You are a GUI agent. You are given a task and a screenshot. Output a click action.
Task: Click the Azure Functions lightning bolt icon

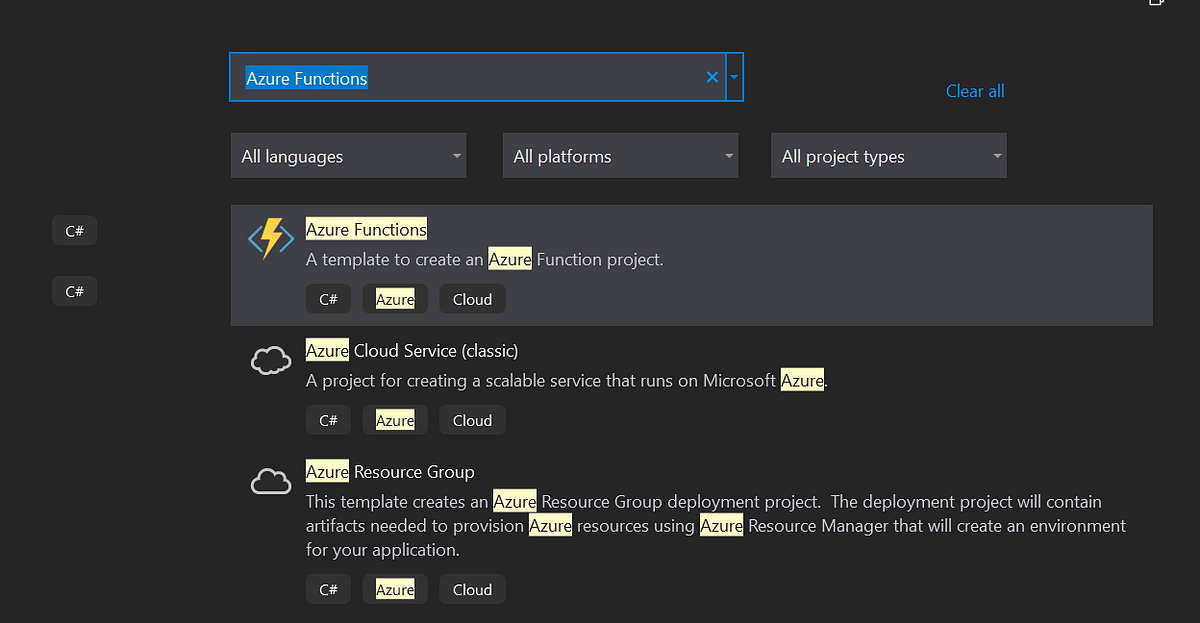[x=270, y=240]
